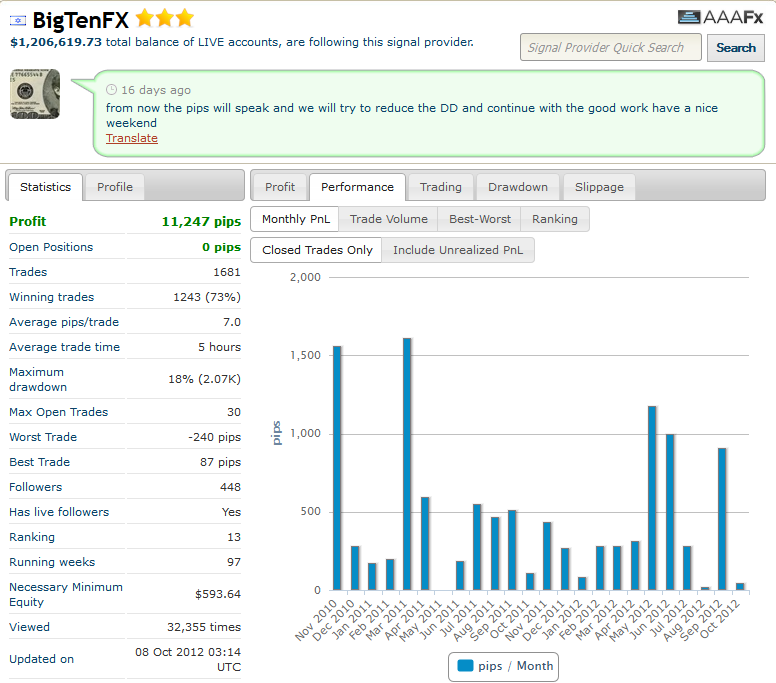Viewport: 776px width, 683px height.
Task: Click the Running weeks value 97
Action: click(234, 562)
